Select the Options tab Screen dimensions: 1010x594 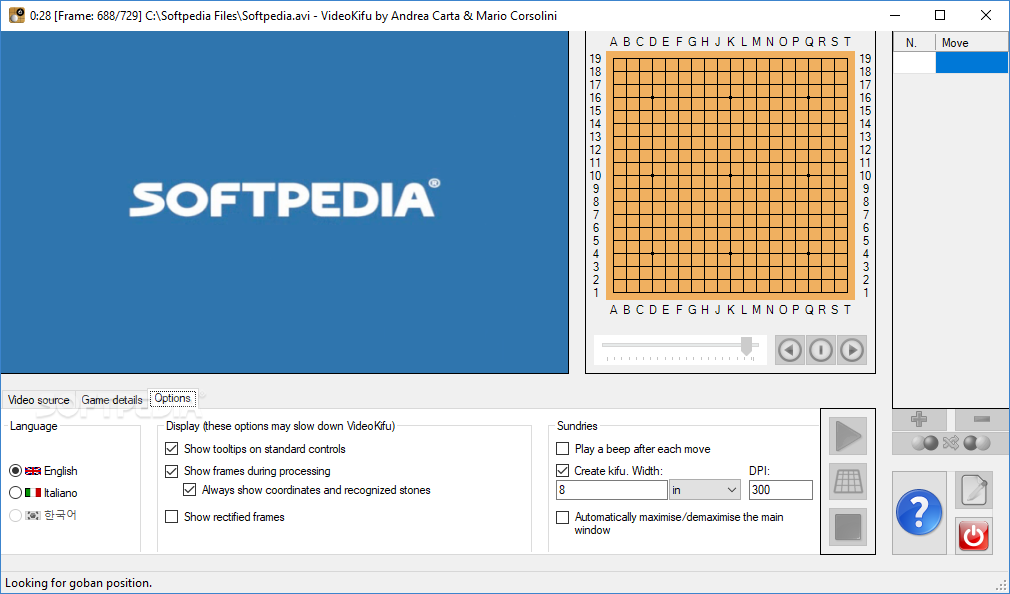pyautogui.click(x=173, y=398)
